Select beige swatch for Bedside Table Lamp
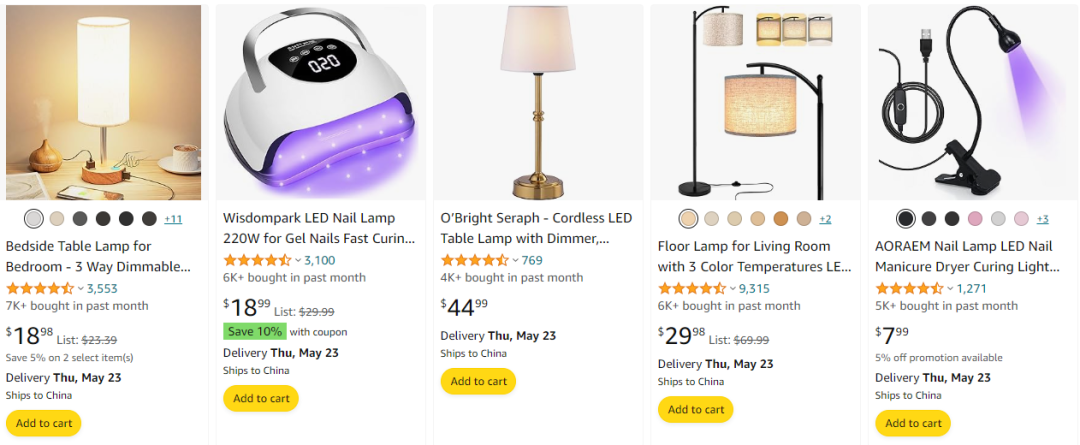This screenshot has width=1080, height=445. (x=57, y=218)
